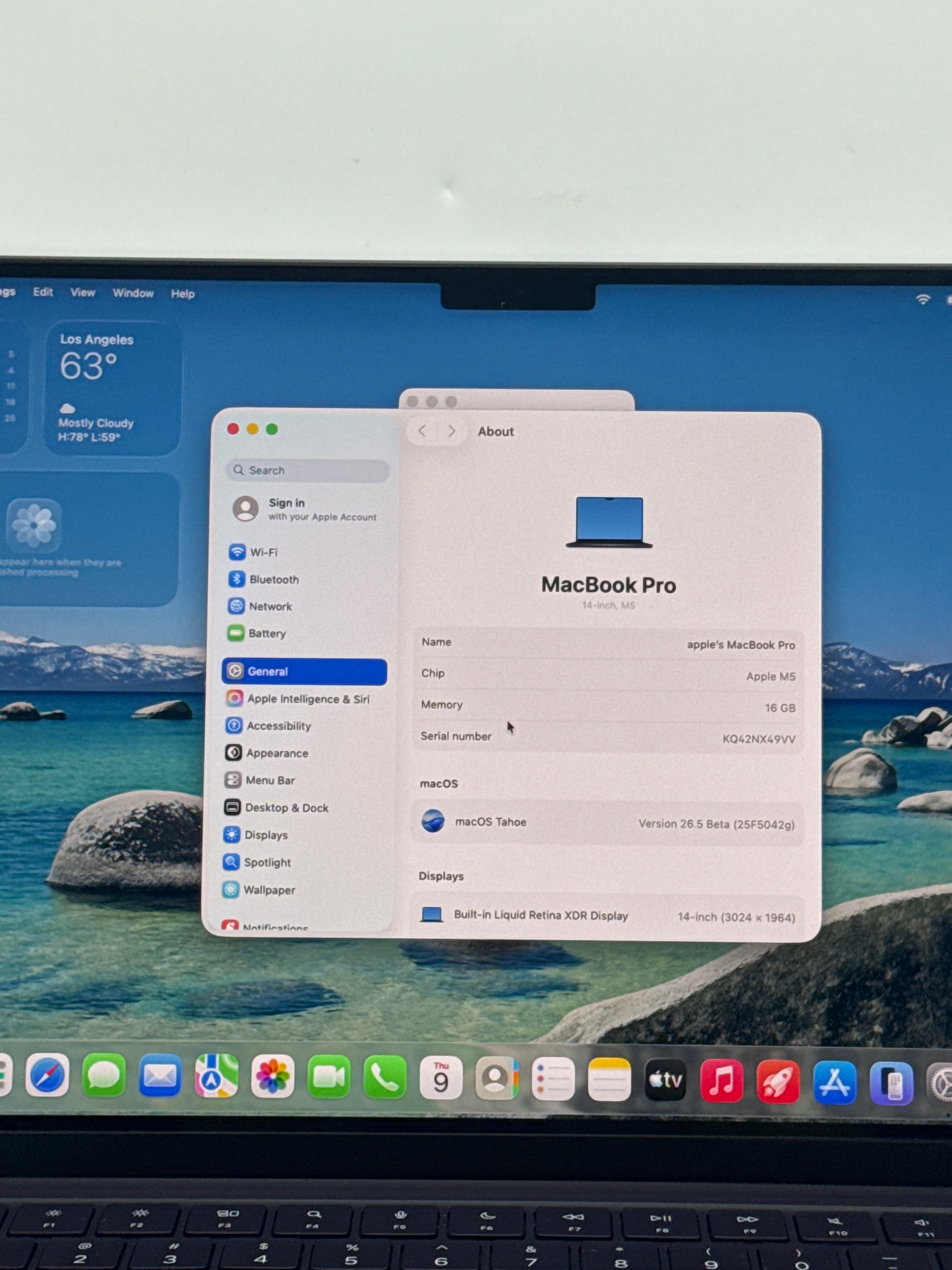Go back using the left chevron
The image size is (952, 1270).
click(422, 431)
